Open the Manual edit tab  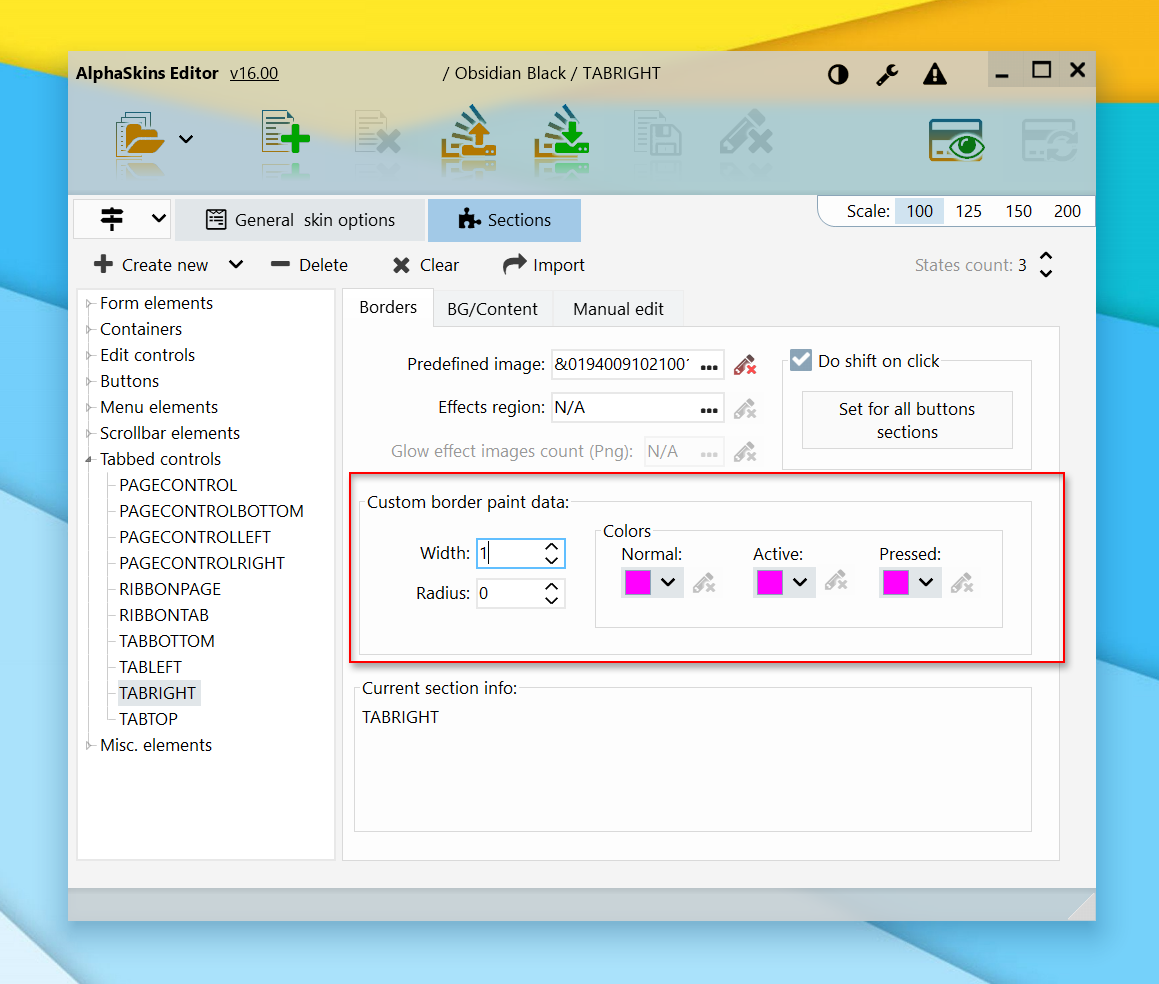pos(619,309)
